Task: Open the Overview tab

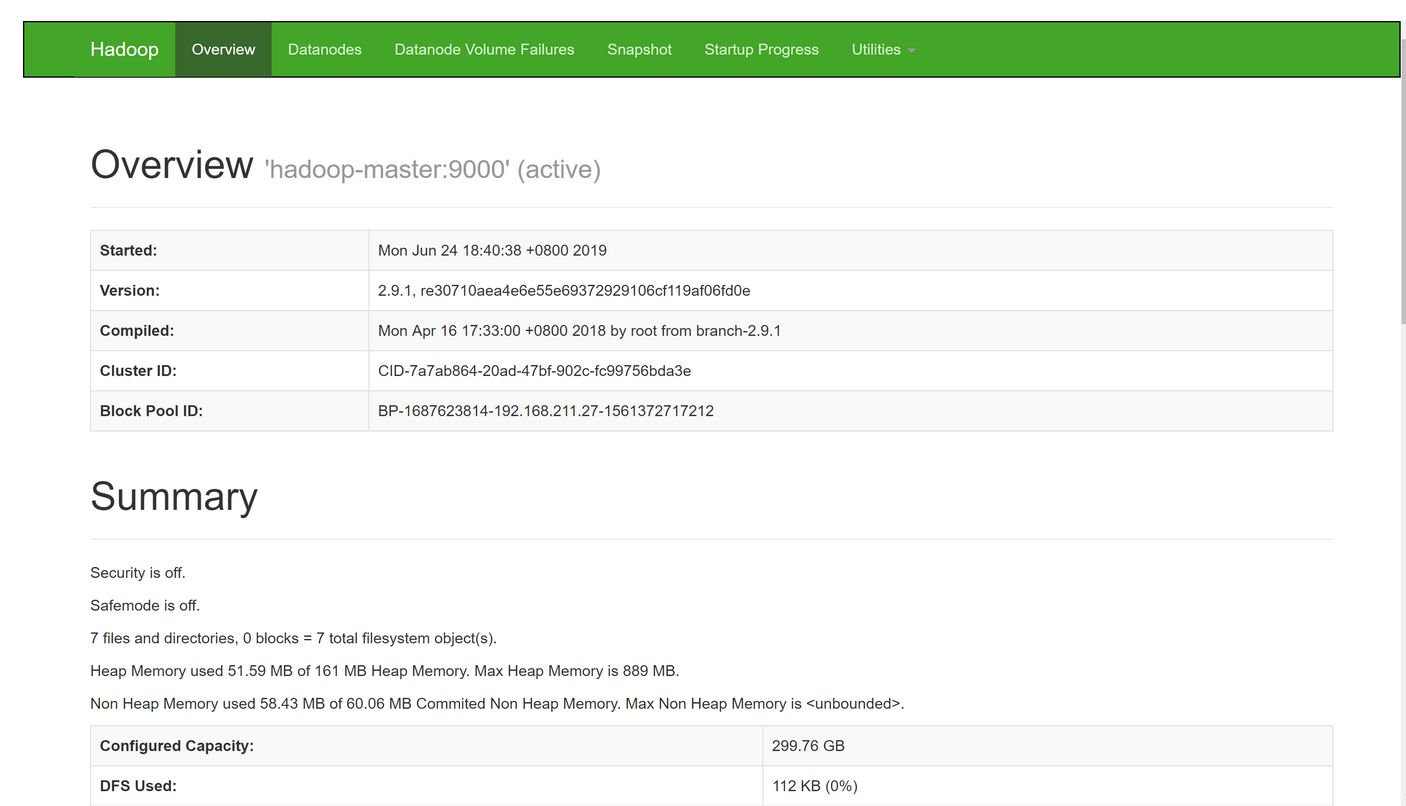Action: 223,49
